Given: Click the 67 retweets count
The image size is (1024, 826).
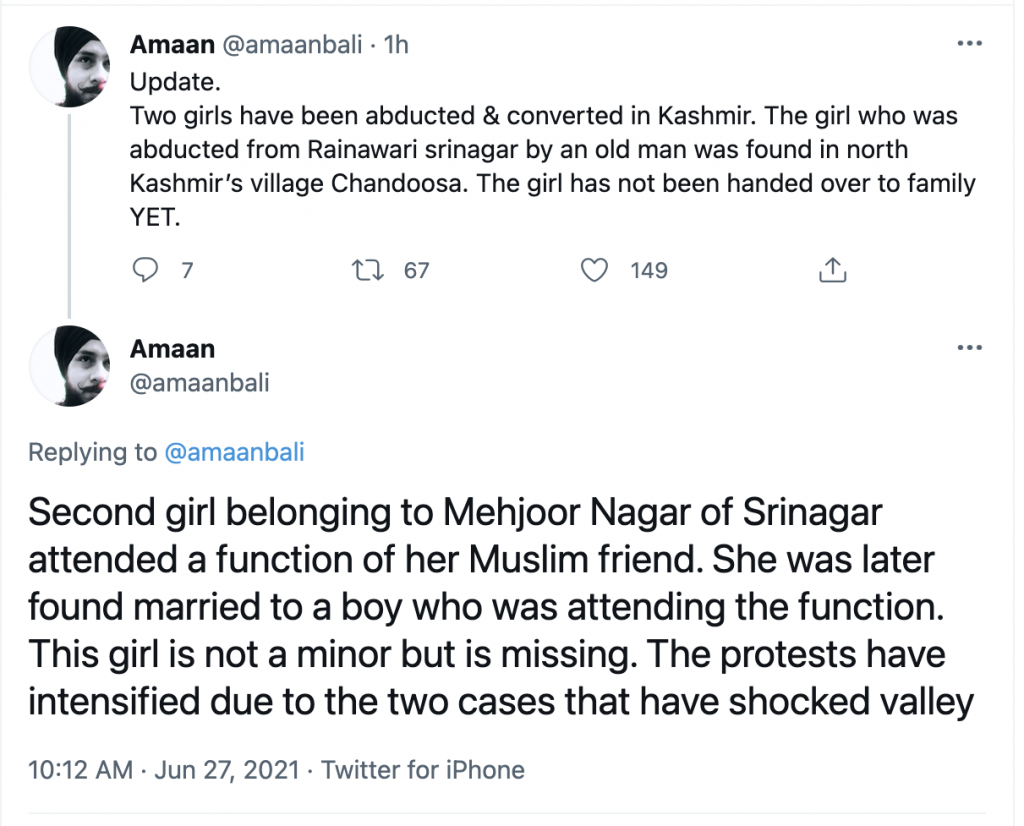Looking at the screenshot, I should click(x=416, y=270).
